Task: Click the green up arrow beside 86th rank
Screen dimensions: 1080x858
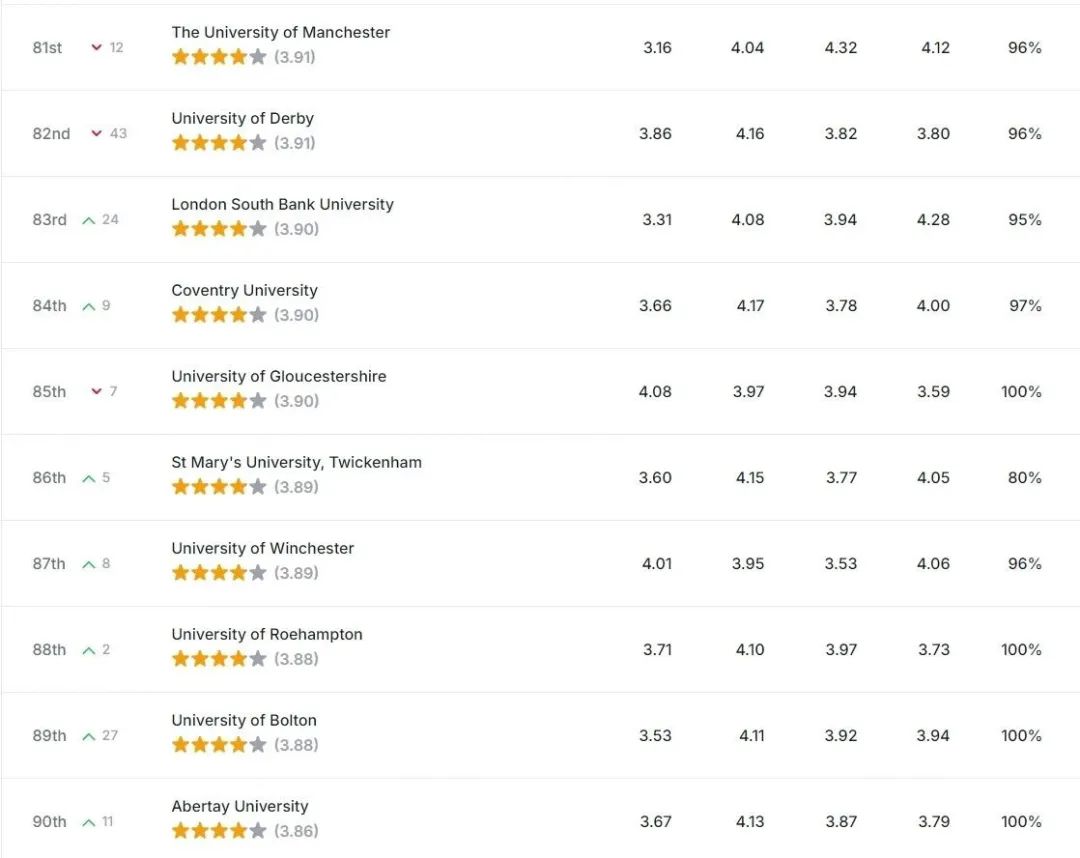Action: (89, 478)
